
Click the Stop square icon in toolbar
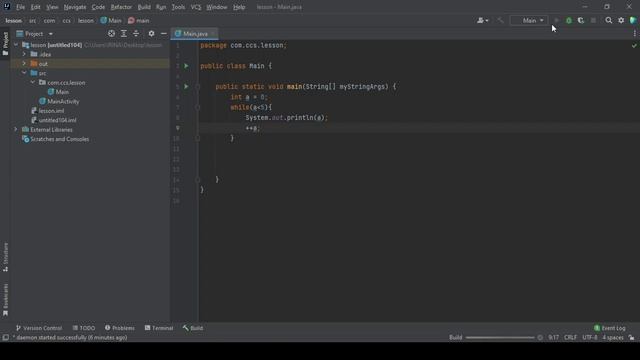coord(593,20)
